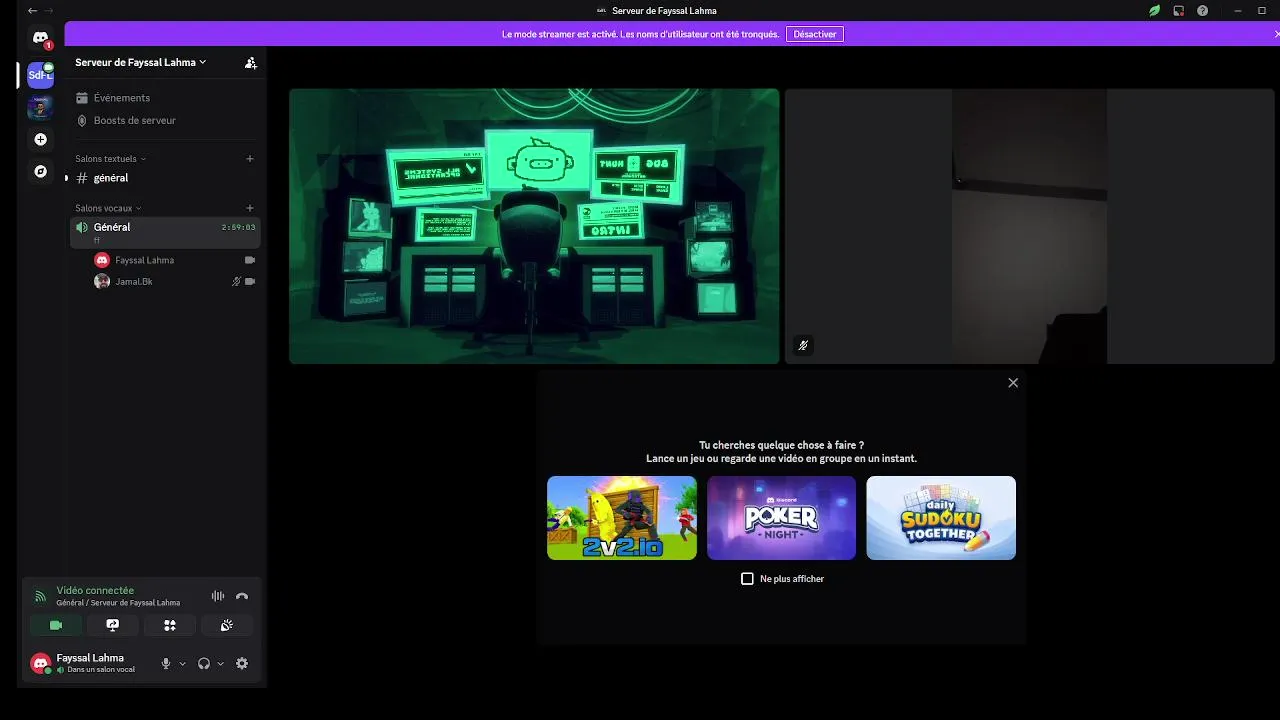Viewport: 1280px width, 720px height.
Task: Open noise suppression waveform icon
Action: 218,596
